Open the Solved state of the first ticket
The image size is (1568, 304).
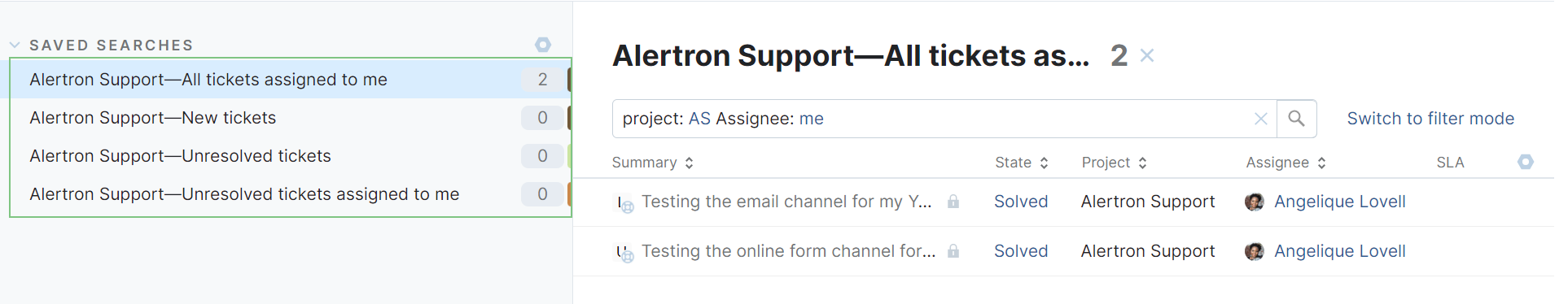pyautogui.click(x=1020, y=202)
